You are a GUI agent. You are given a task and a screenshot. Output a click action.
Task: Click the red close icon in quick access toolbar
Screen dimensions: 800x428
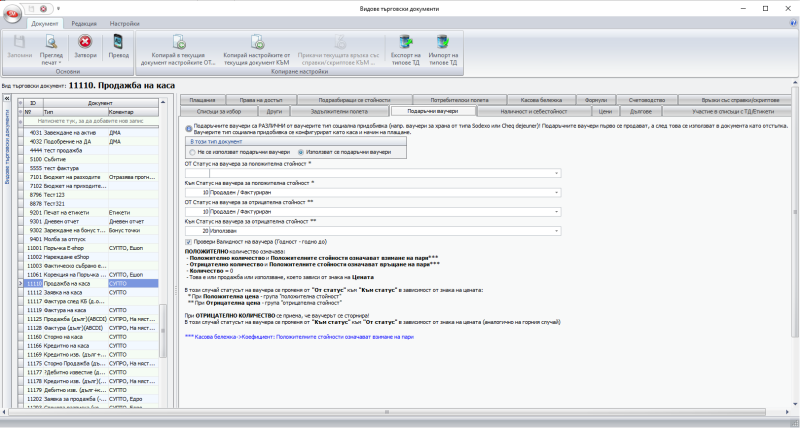43,9
